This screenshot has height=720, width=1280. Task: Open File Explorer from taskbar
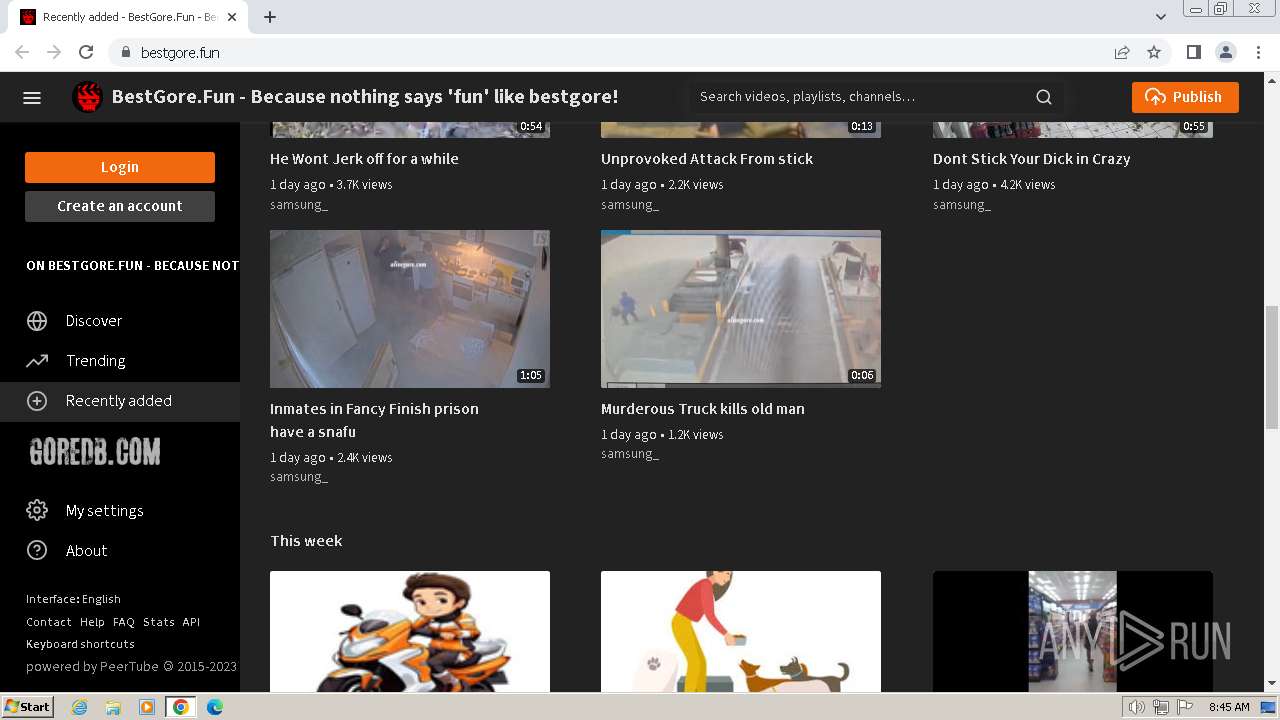click(113, 707)
